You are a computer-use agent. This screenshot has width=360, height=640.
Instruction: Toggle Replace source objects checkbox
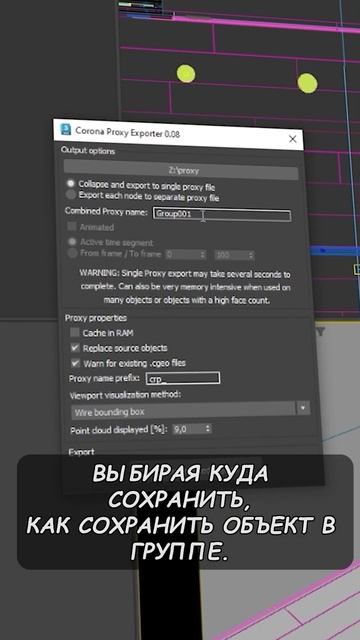tap(75, 348)
